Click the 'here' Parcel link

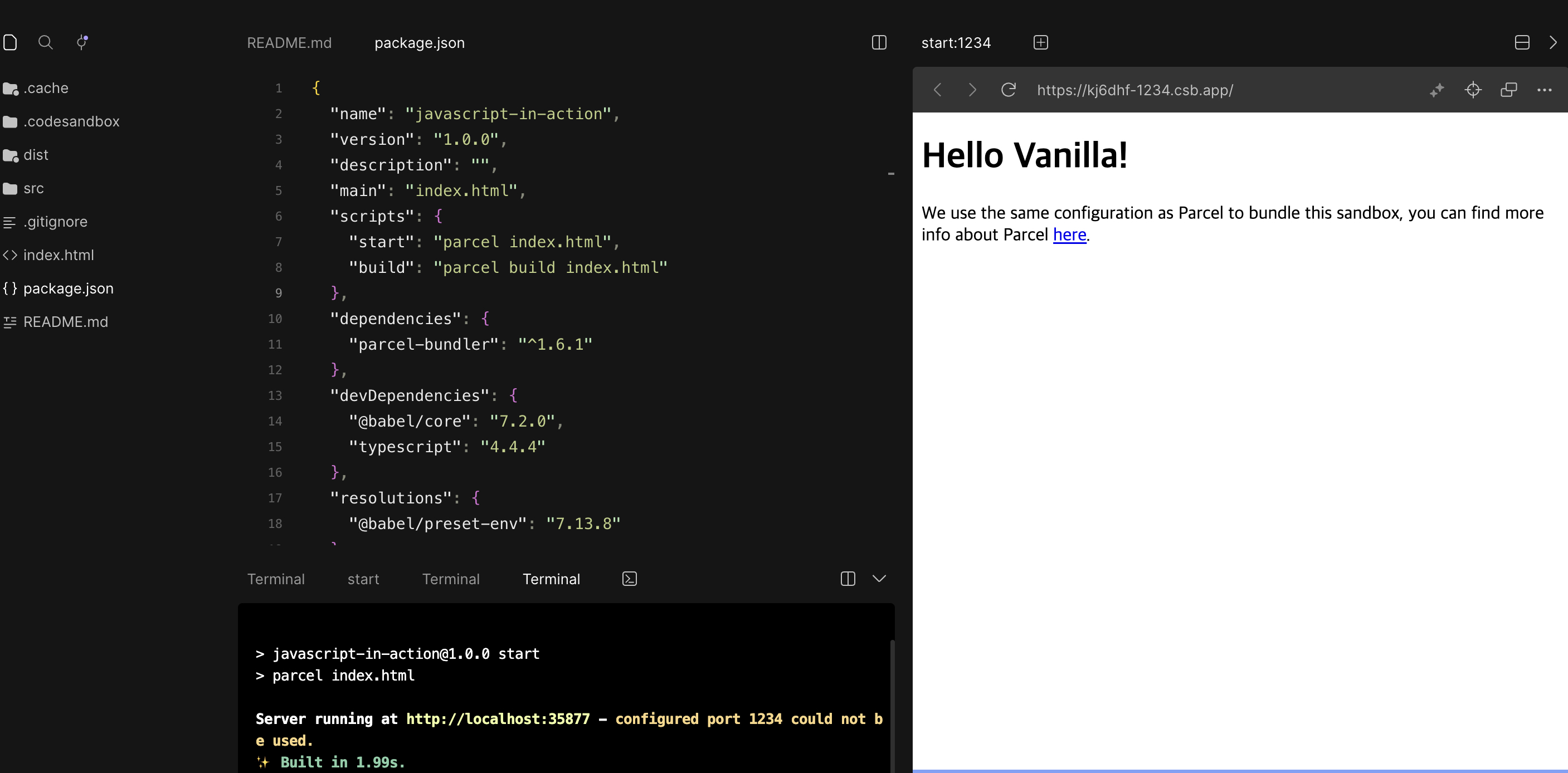tap(1069, 235)
